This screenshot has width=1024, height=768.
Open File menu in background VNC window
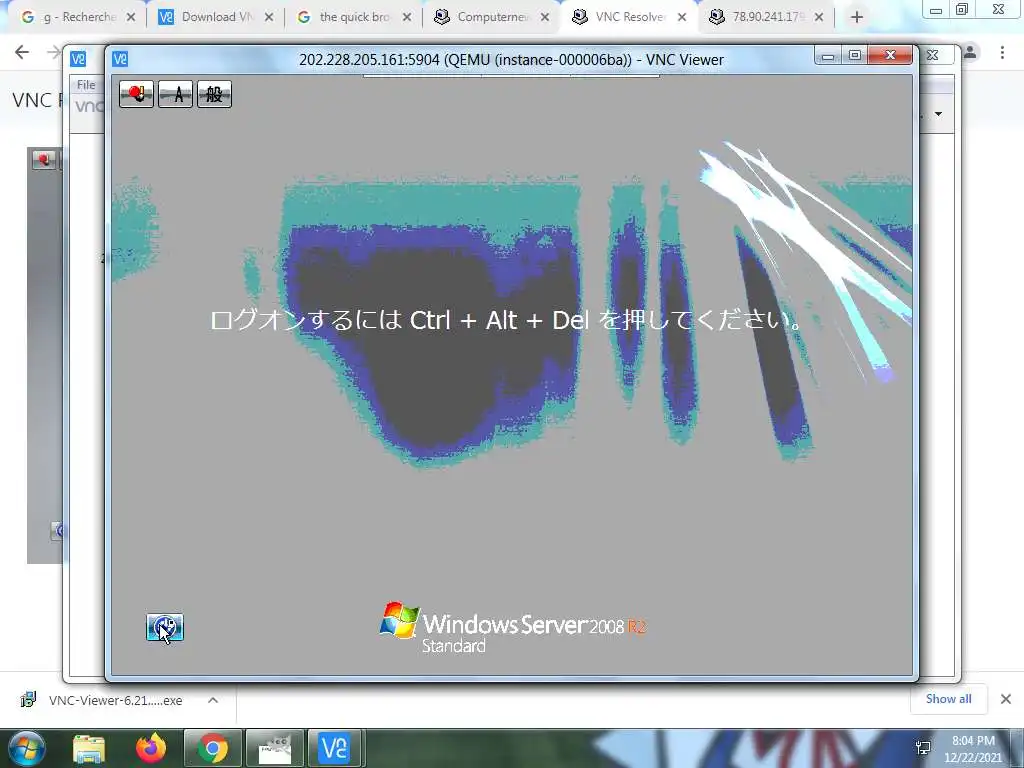pyautogui.click(x=86, y=85)
